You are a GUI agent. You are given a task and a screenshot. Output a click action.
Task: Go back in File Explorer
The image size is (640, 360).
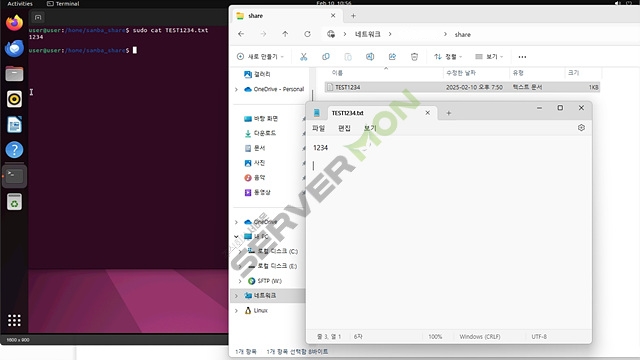[x=241, y=34]
